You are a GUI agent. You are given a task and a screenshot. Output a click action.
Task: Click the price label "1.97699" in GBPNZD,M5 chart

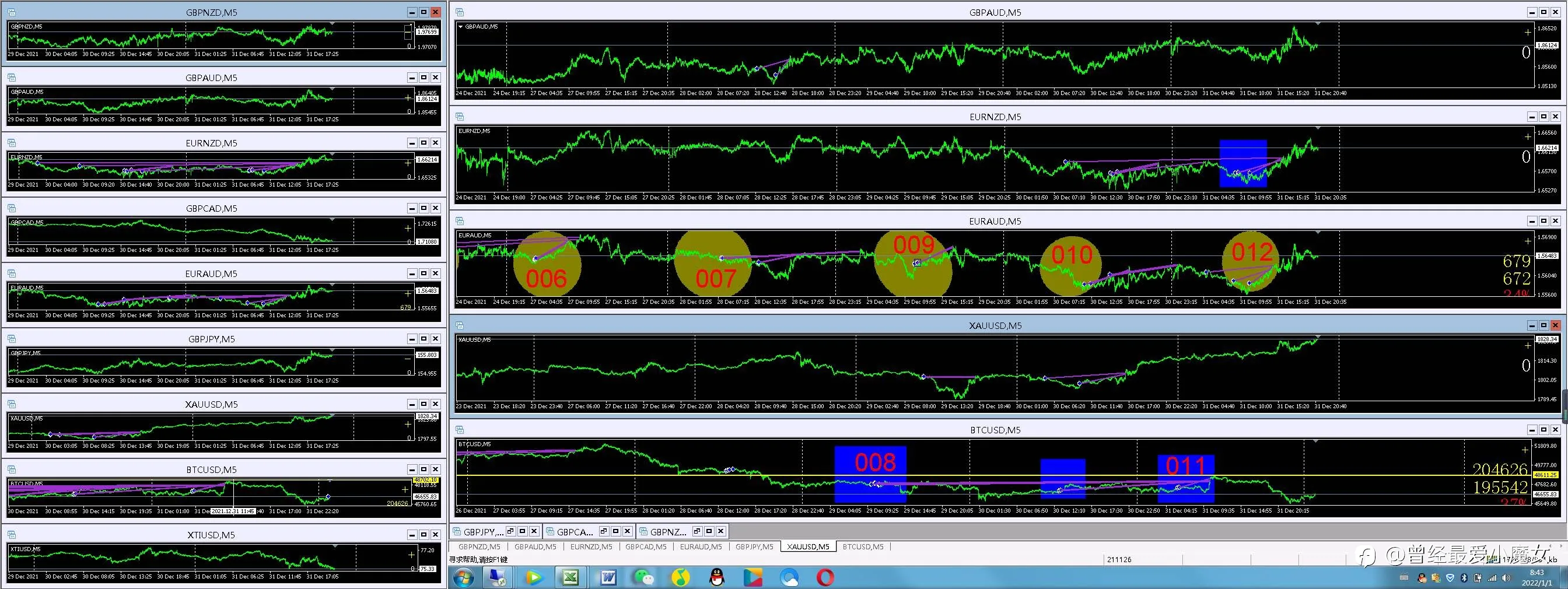[x=426, y=31]
